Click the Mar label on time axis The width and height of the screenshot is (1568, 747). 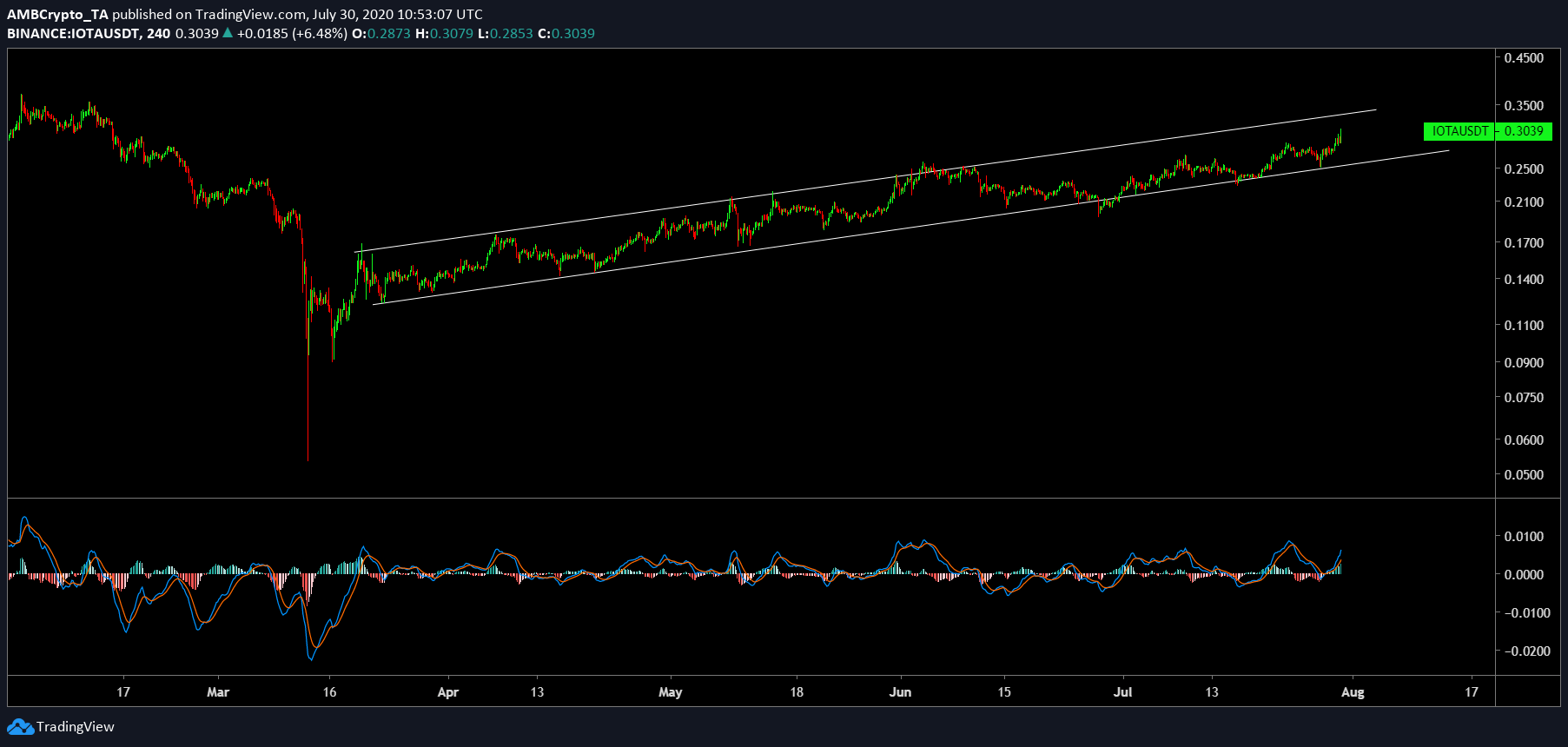coord(218,692)
